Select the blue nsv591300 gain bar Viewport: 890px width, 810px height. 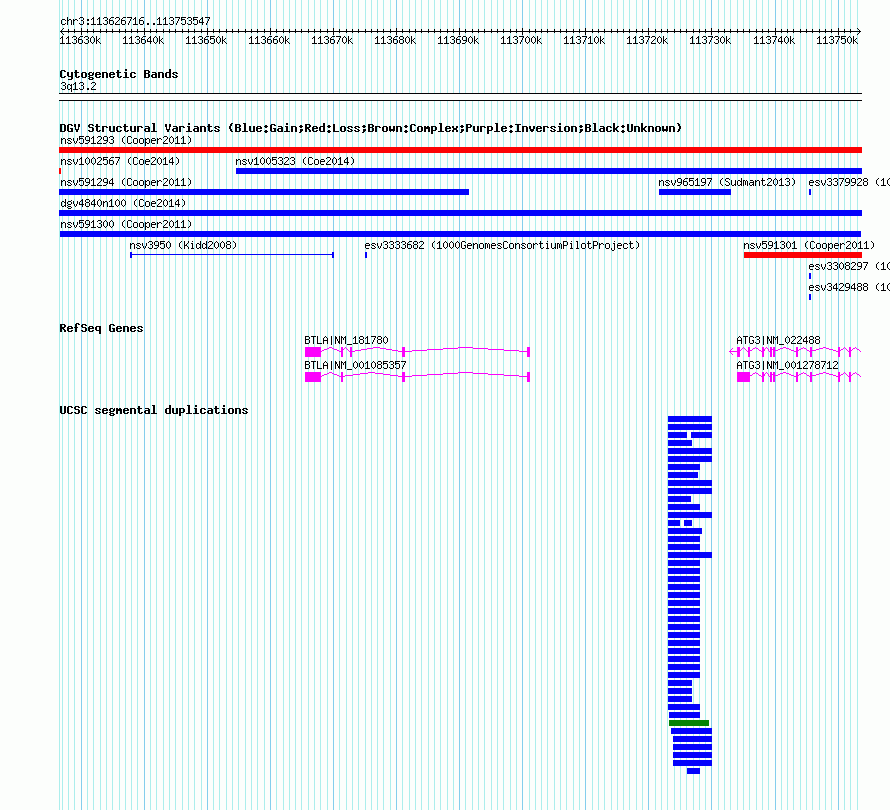(x=460, y=234)
